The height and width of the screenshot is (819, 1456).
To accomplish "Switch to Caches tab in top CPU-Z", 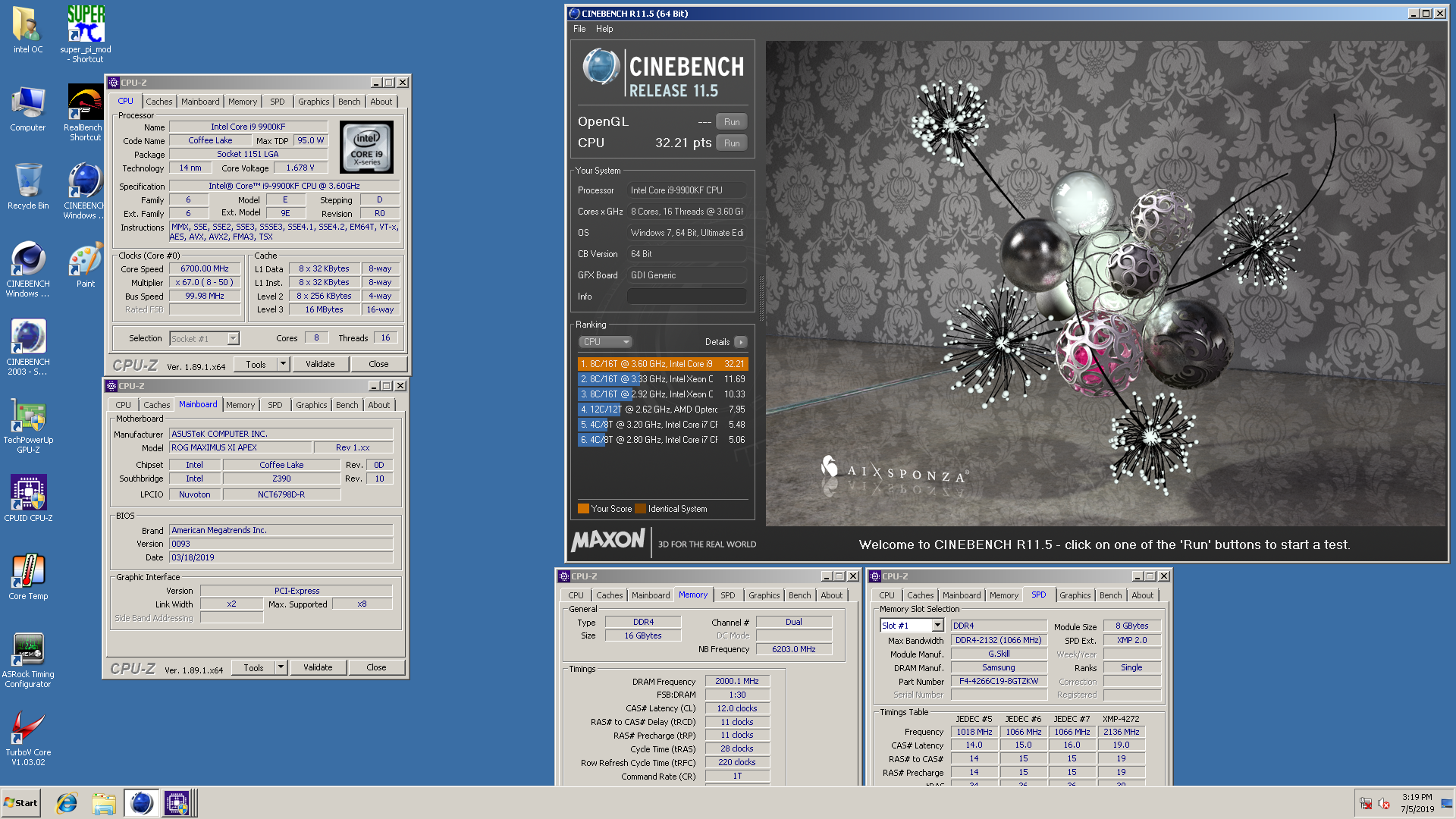I will coord(159,102).
